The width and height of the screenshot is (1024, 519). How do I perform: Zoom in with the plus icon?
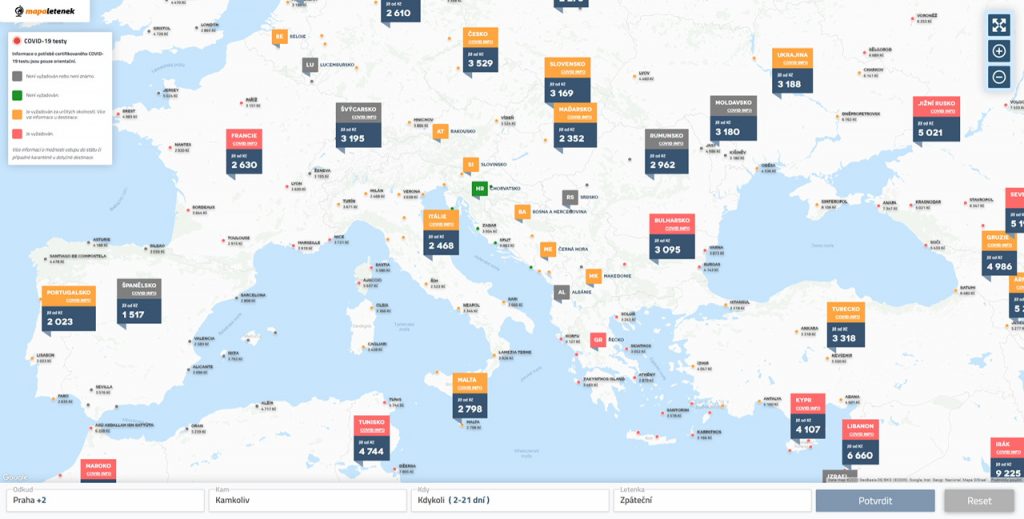point(998,51)
